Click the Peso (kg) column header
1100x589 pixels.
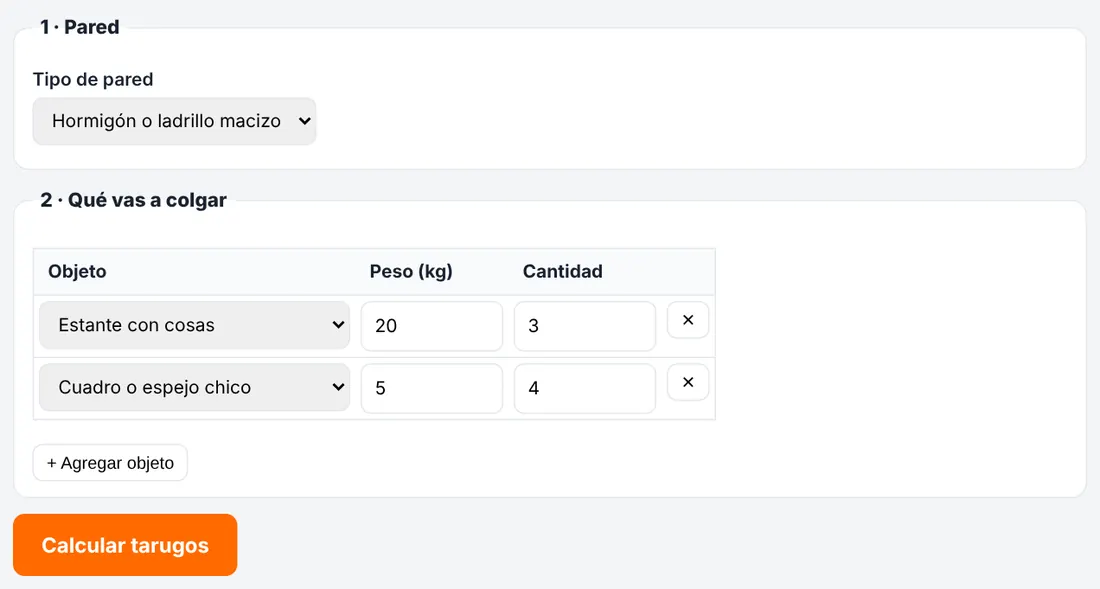coord(411,271)
